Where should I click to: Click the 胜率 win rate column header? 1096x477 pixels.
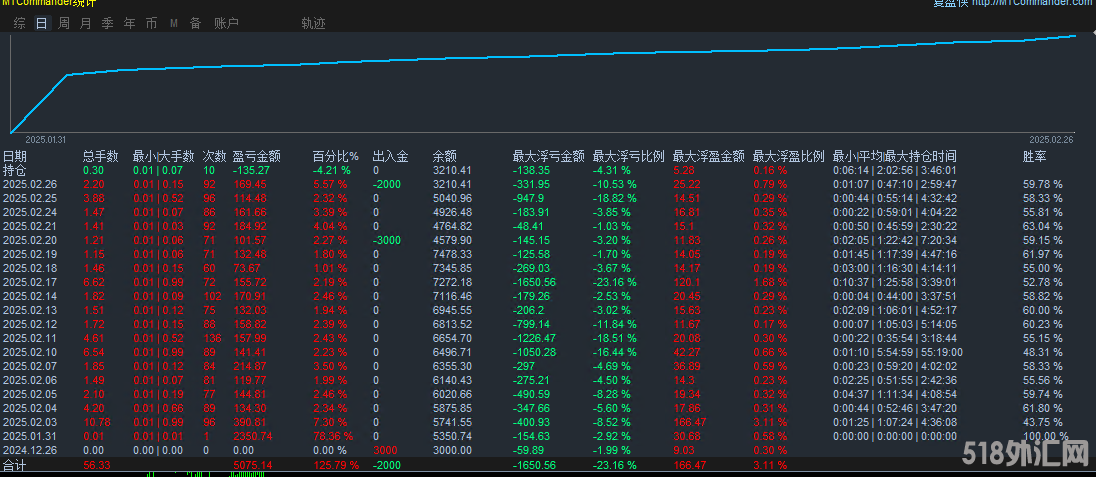1034,156
